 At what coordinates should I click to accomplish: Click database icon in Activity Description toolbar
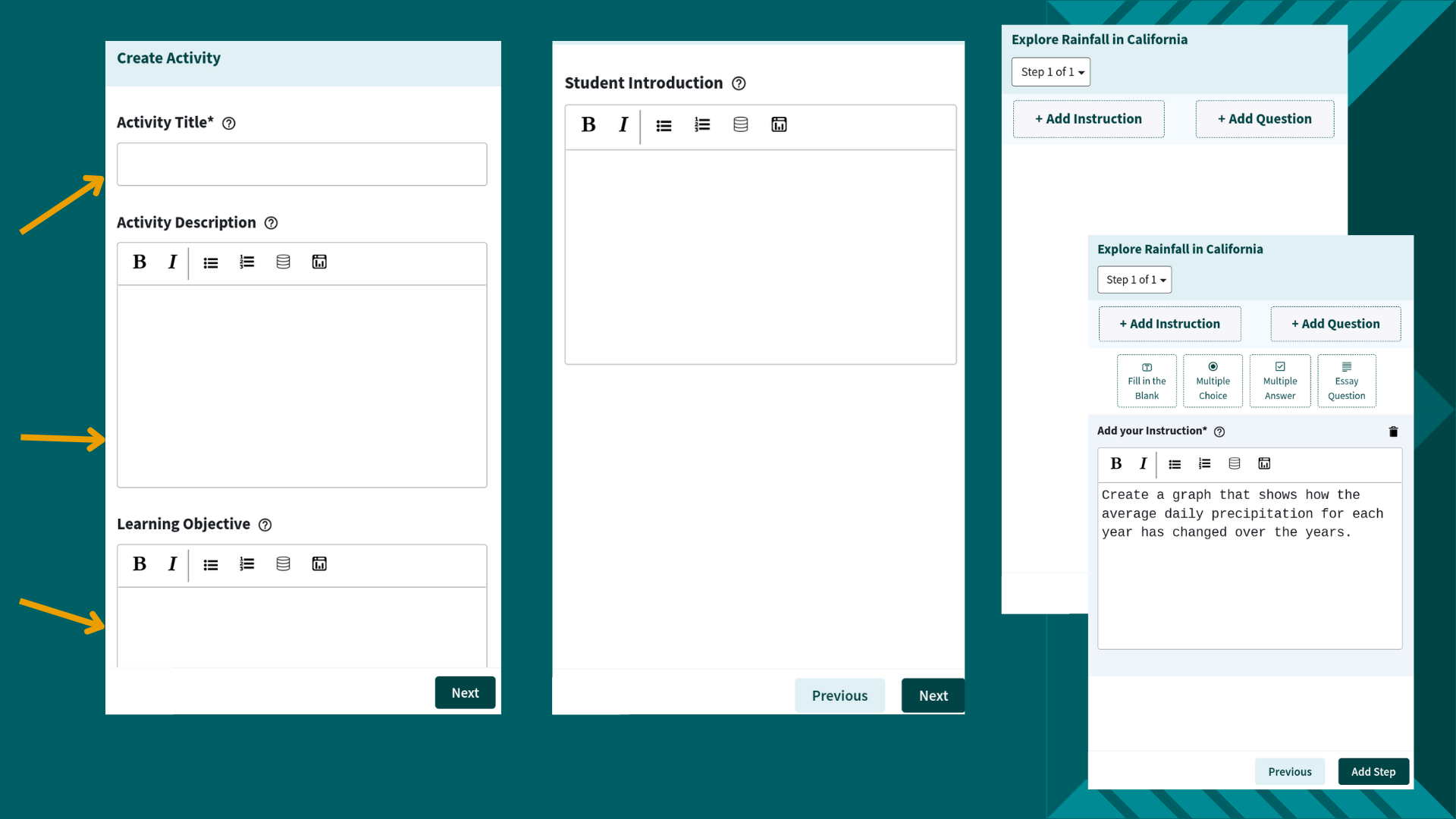pos(283,262)
